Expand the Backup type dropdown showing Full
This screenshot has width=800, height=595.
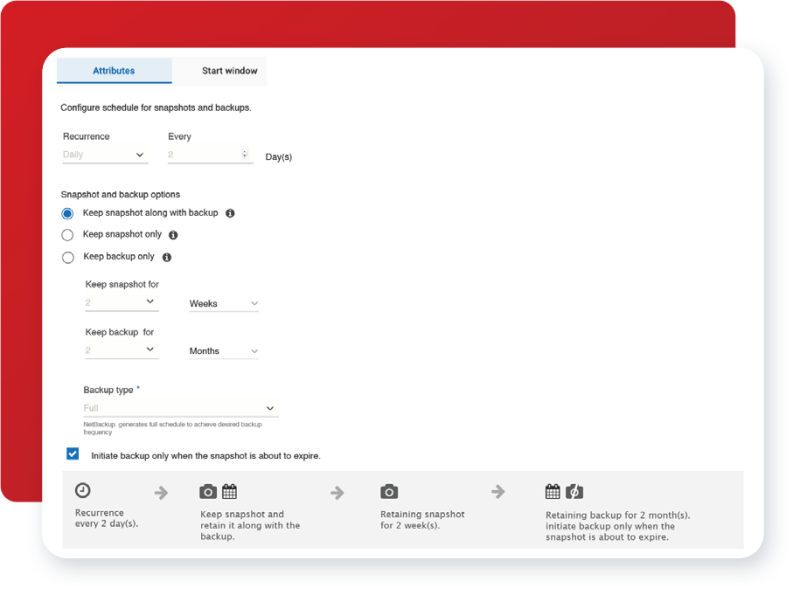[x=180, y=408]
